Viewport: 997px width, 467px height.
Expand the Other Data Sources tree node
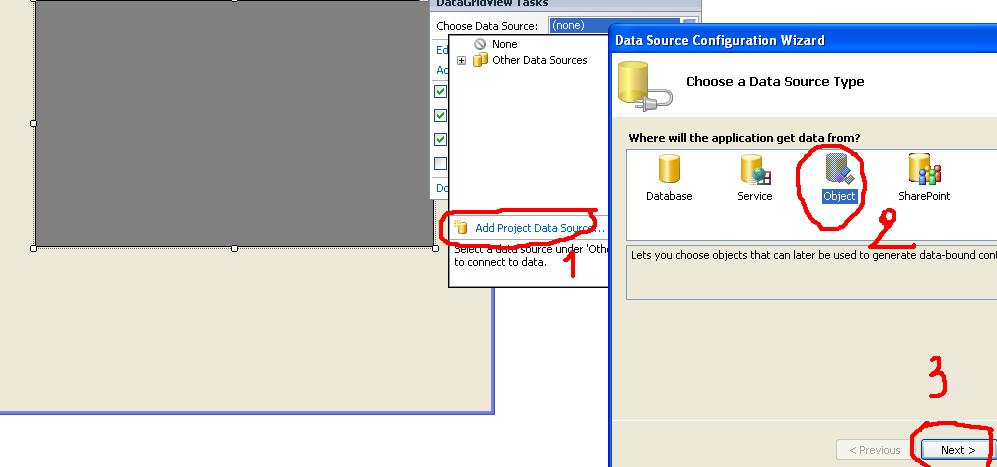(x=462, y=60)
